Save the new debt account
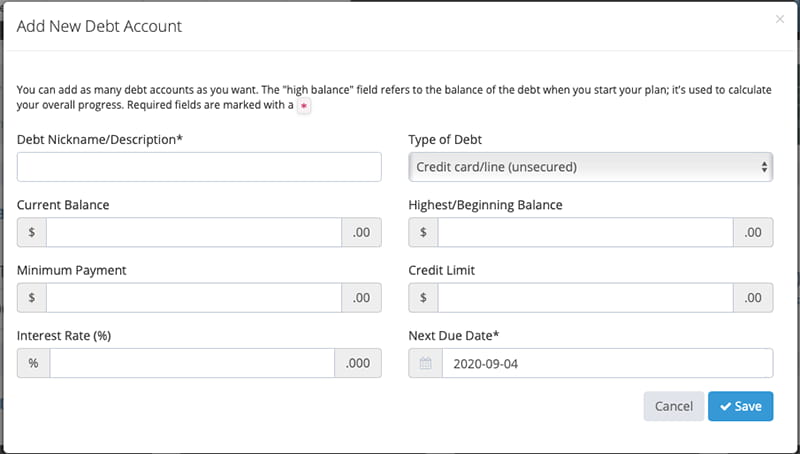The width and height of the screenshot is (800, 454). click(741, 406)
